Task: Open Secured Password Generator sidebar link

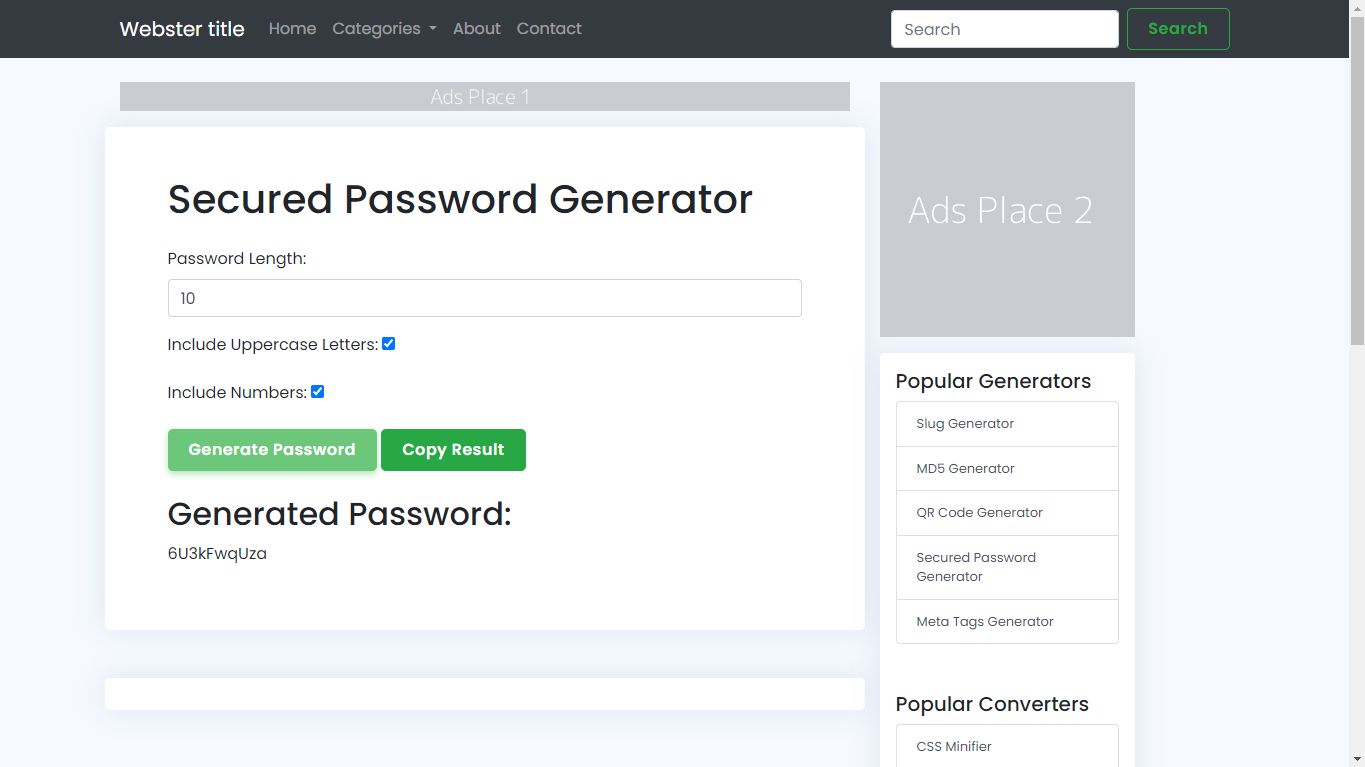Action: [1007, 567]
